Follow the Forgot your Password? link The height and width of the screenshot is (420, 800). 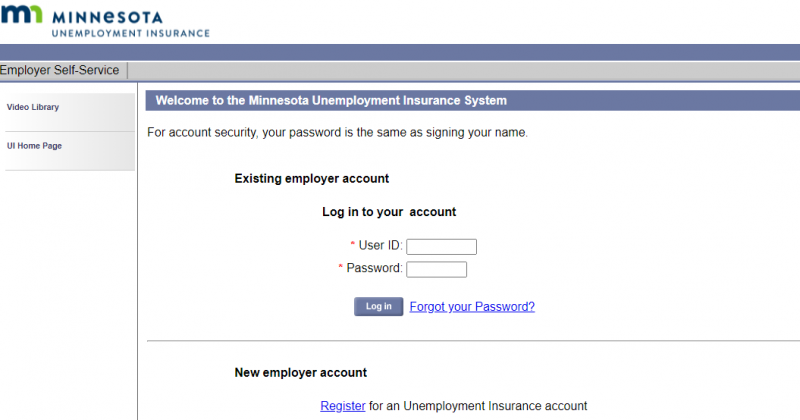coord(472,307)
